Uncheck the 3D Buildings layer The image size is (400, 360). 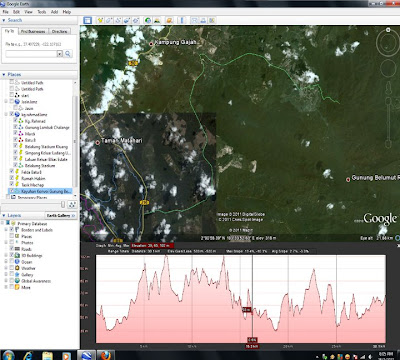click(12, 255)
